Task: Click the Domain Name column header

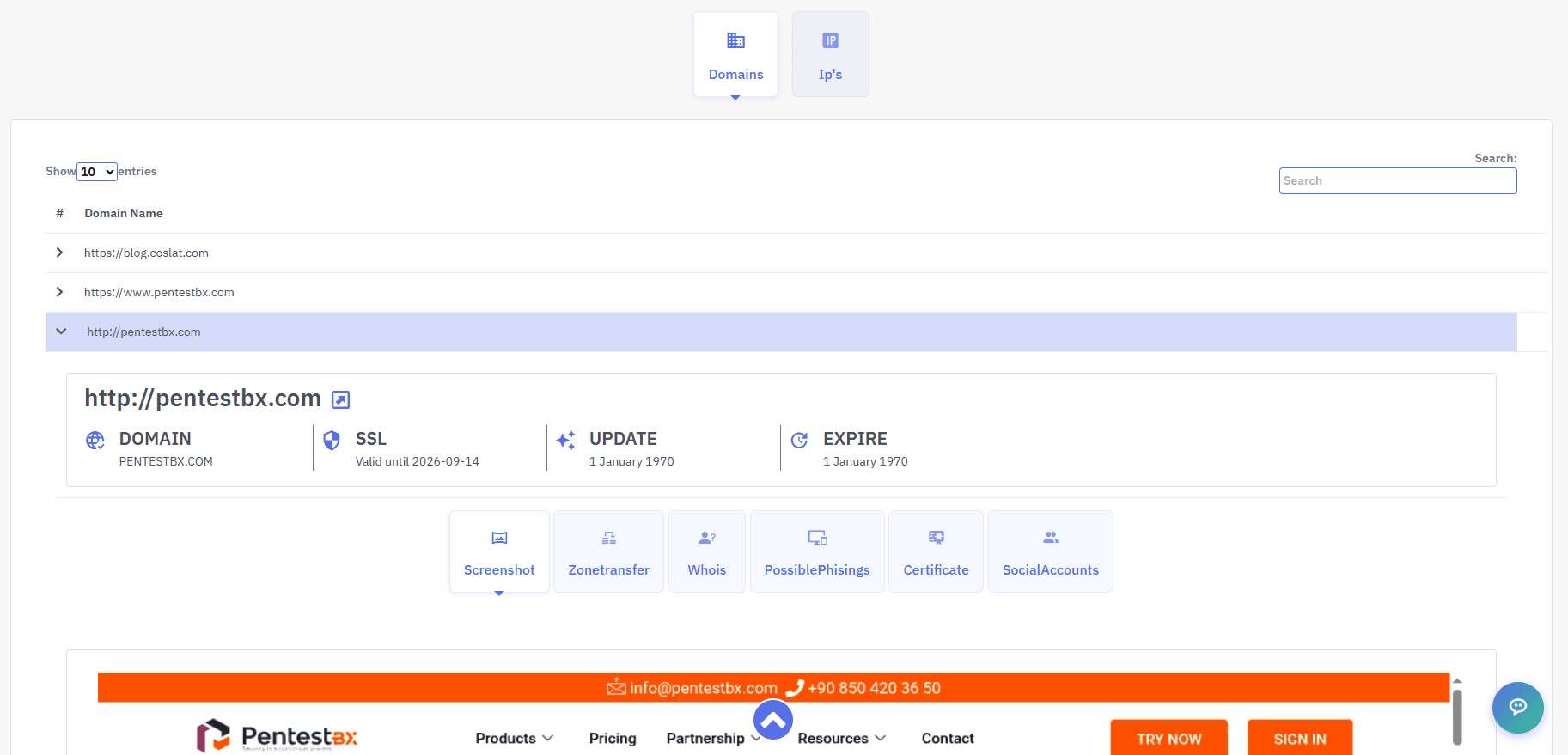Action: (x=124, y=213)
